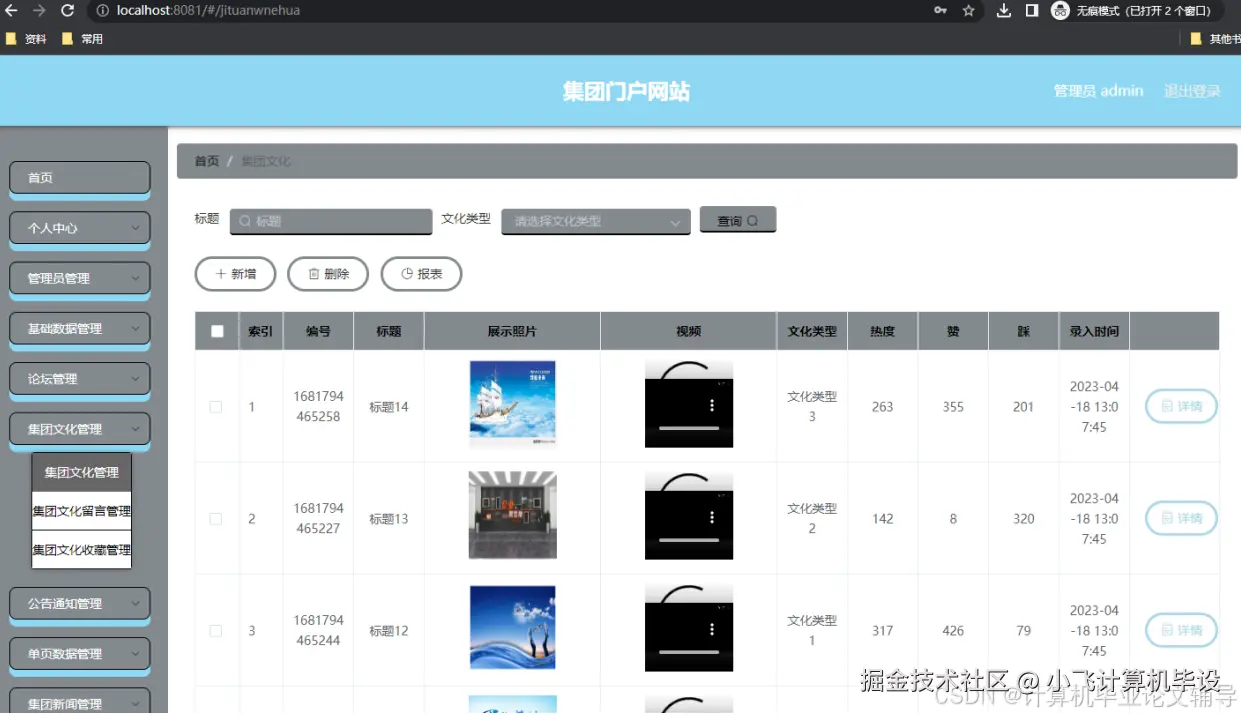Open the 其他书签 bookmark folder
1241x715 pixels.
(x=1214, y=39)
